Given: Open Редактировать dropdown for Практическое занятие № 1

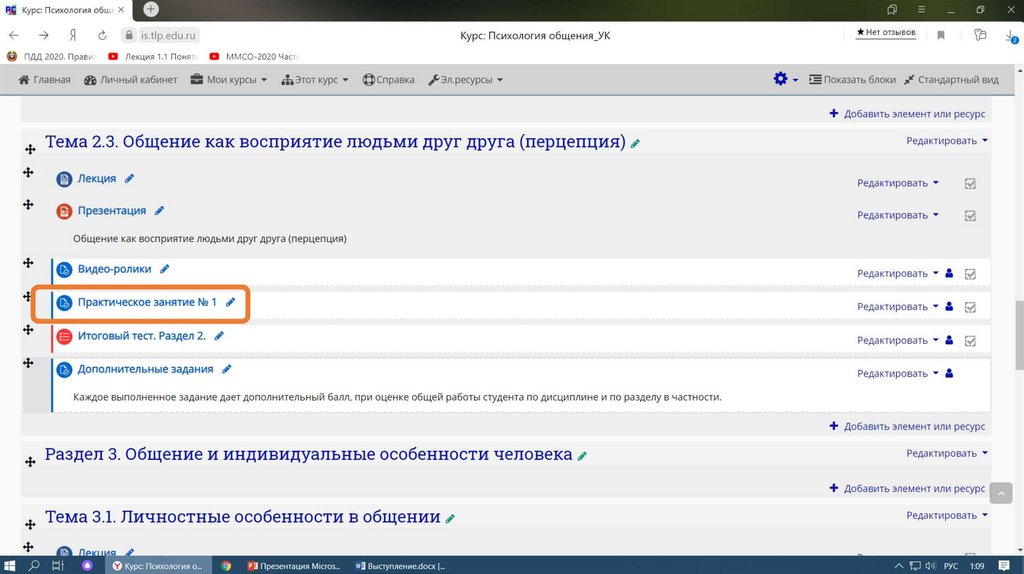Looking at the screenshot, I should [x=897, y=307].
